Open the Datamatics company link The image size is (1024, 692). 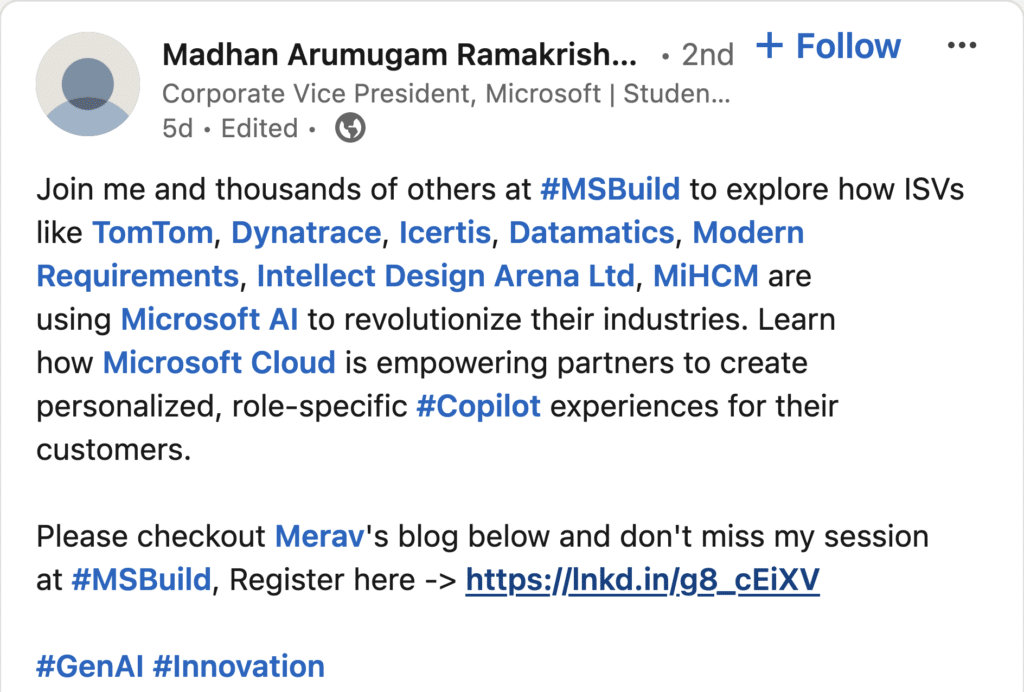coord(592,233)
